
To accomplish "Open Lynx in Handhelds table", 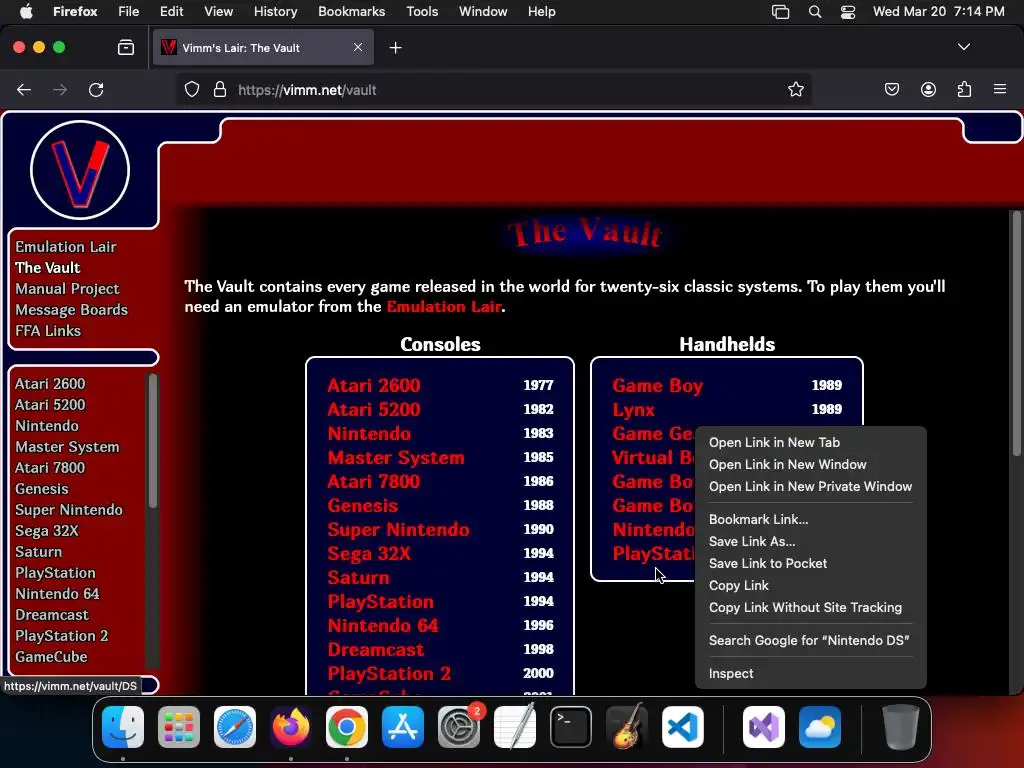I will [x=633, y=409].
